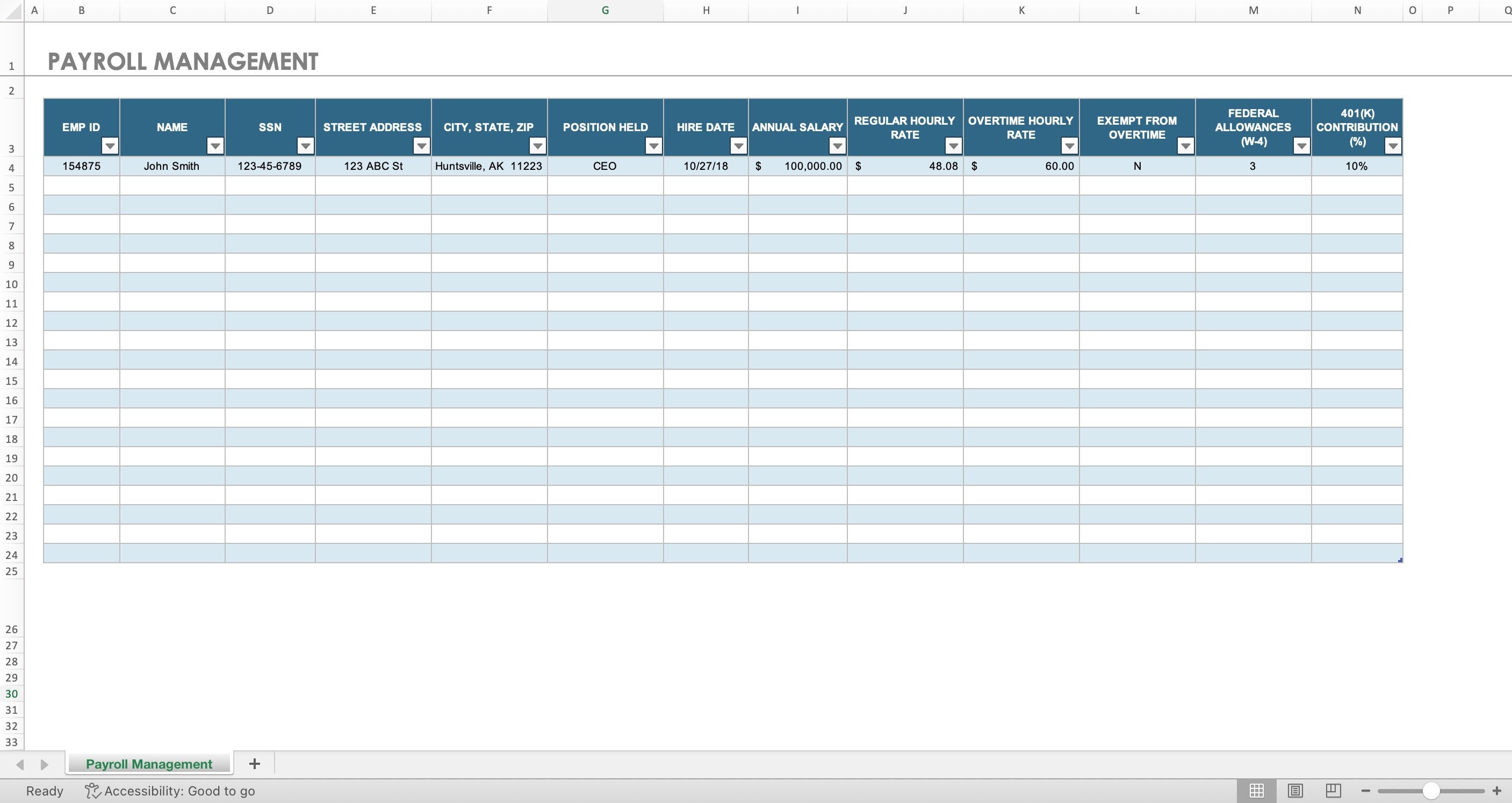Select the cell containing John Smith

pos(171,166)
